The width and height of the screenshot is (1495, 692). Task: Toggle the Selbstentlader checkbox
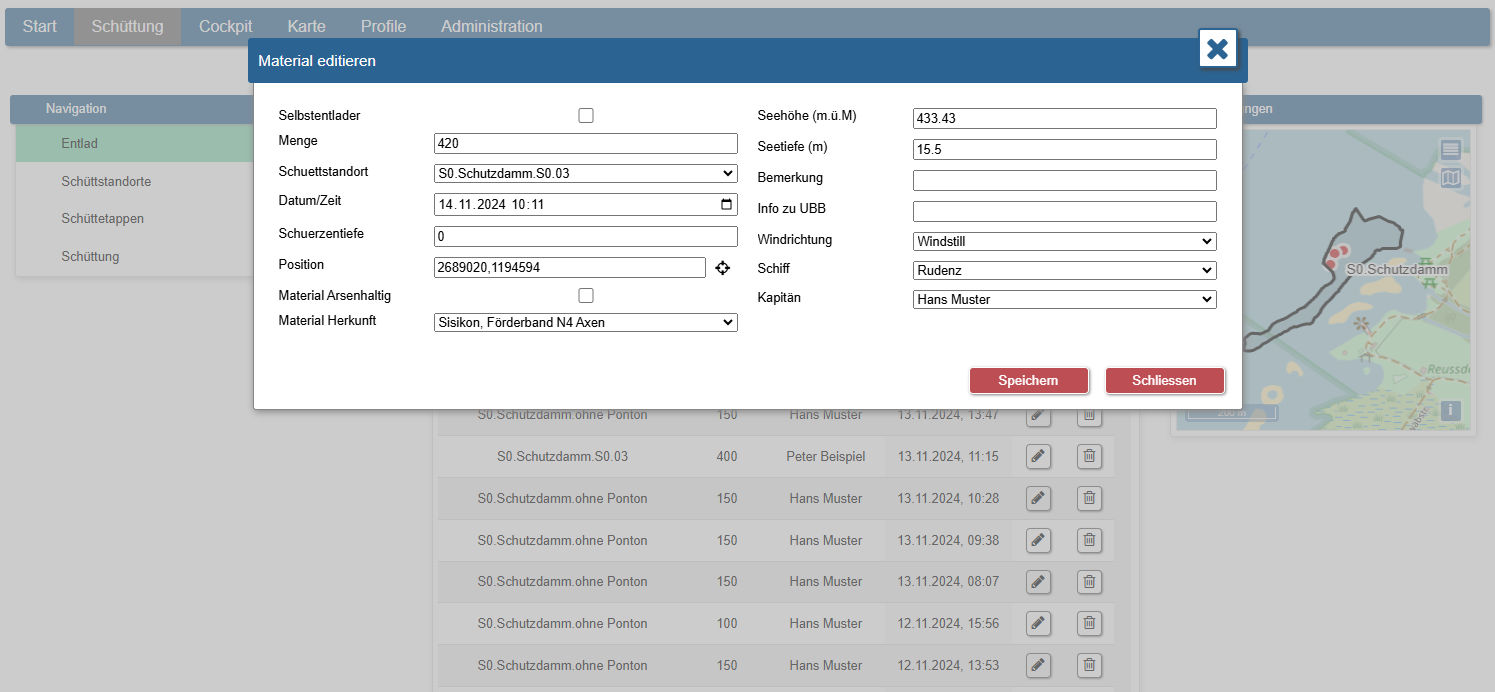[586, 115]
